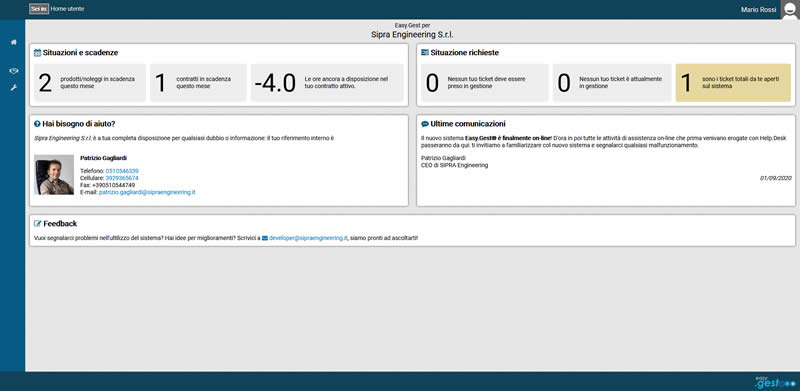Click the calendar icon beside Situazioni e scadenze
This screenshot has height=391, width=800.
point(37,53)
